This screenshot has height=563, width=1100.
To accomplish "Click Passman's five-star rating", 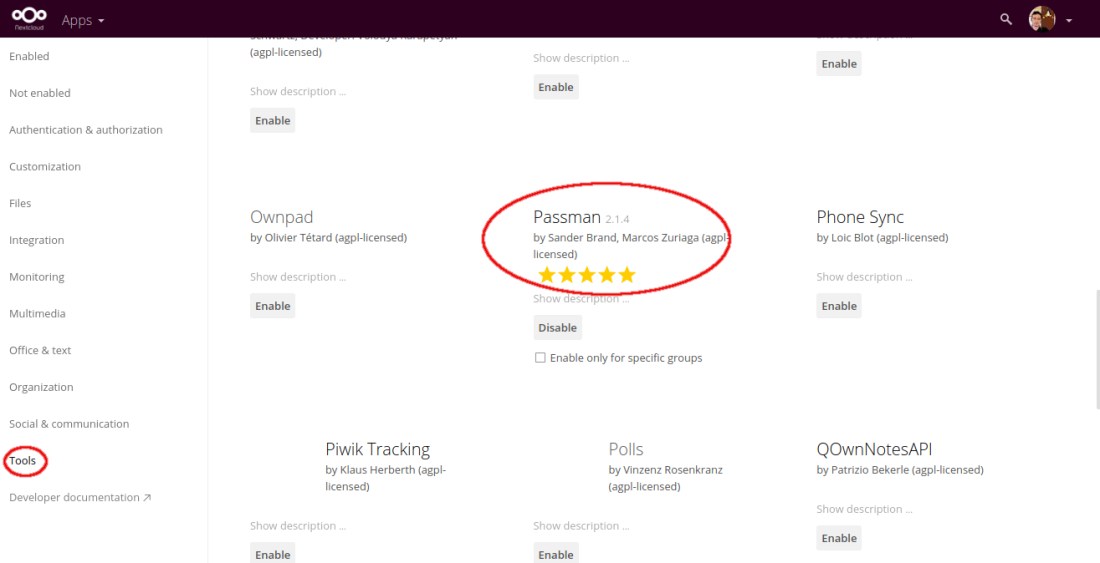I will click(587, 275).
